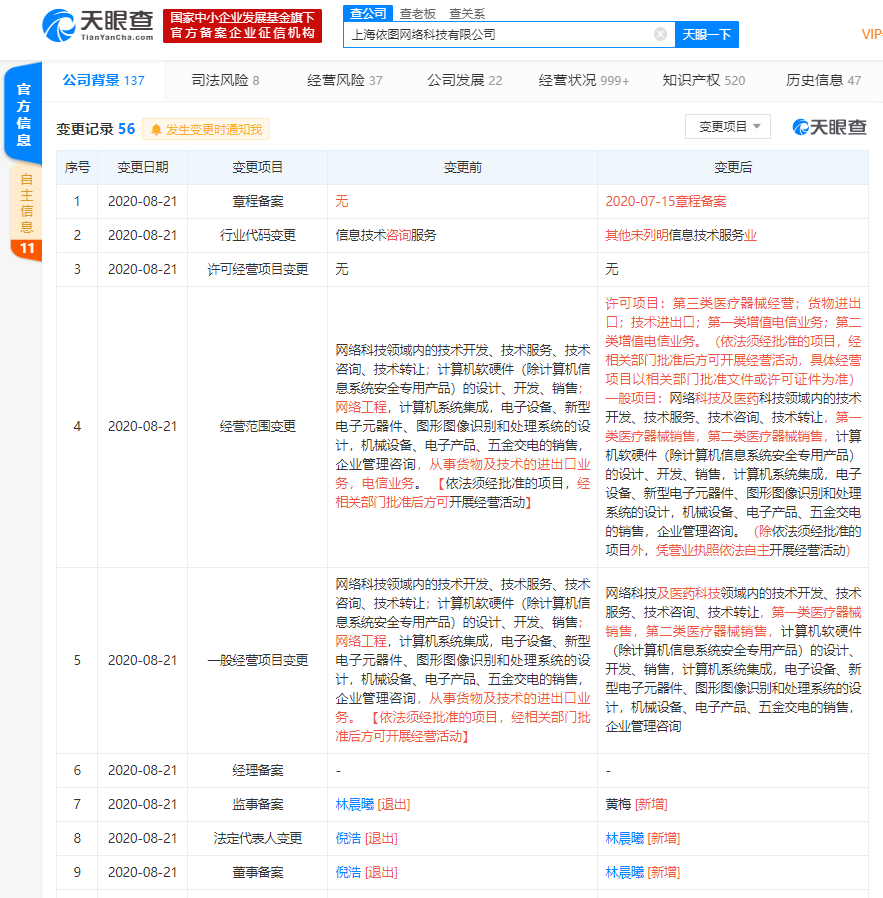Clear the search box with X icon
883x898 pixels.
[x=660, y=34]
